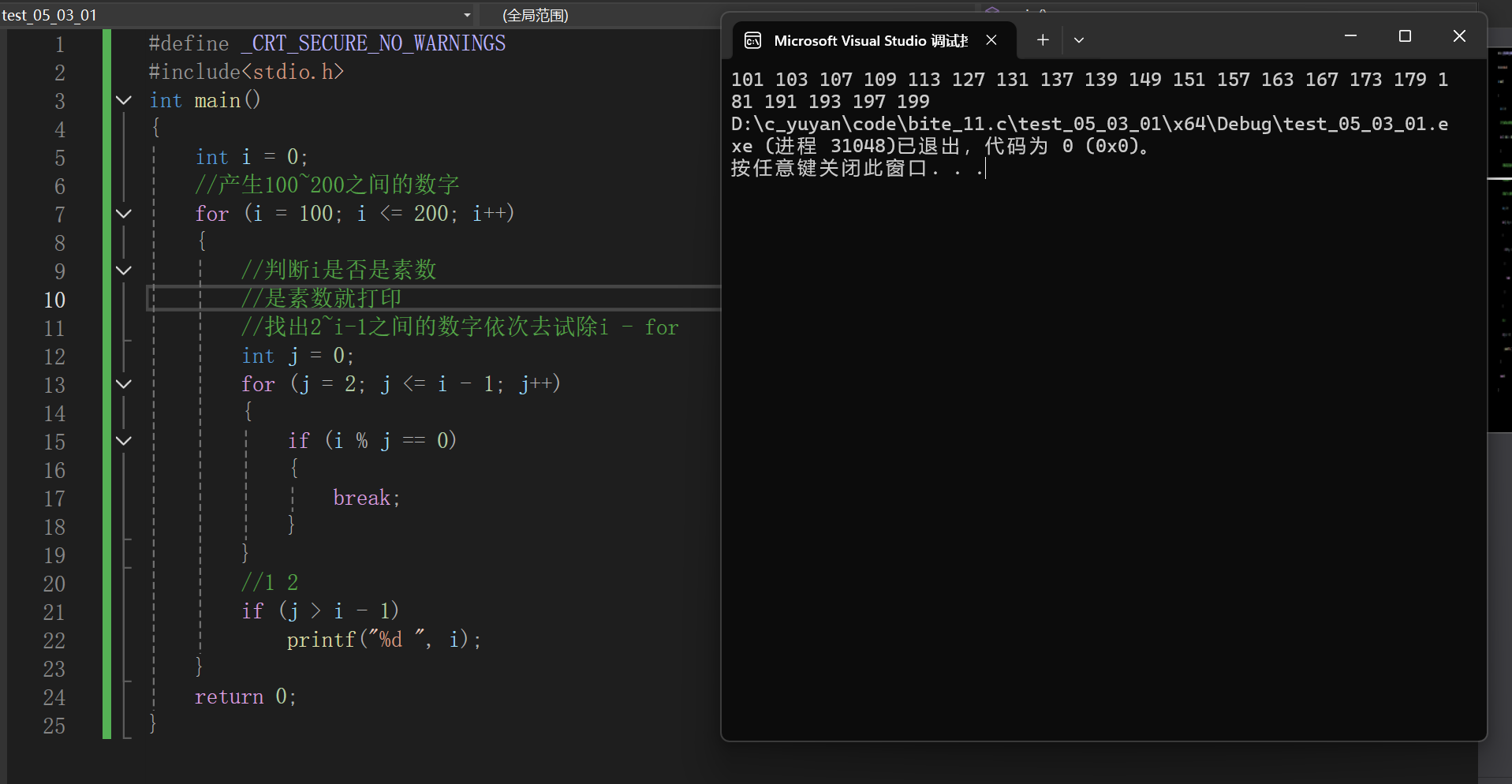Close the Microsoft Visual Studio debug console tab
The image size is (1512, 784).
coord(991,40)
